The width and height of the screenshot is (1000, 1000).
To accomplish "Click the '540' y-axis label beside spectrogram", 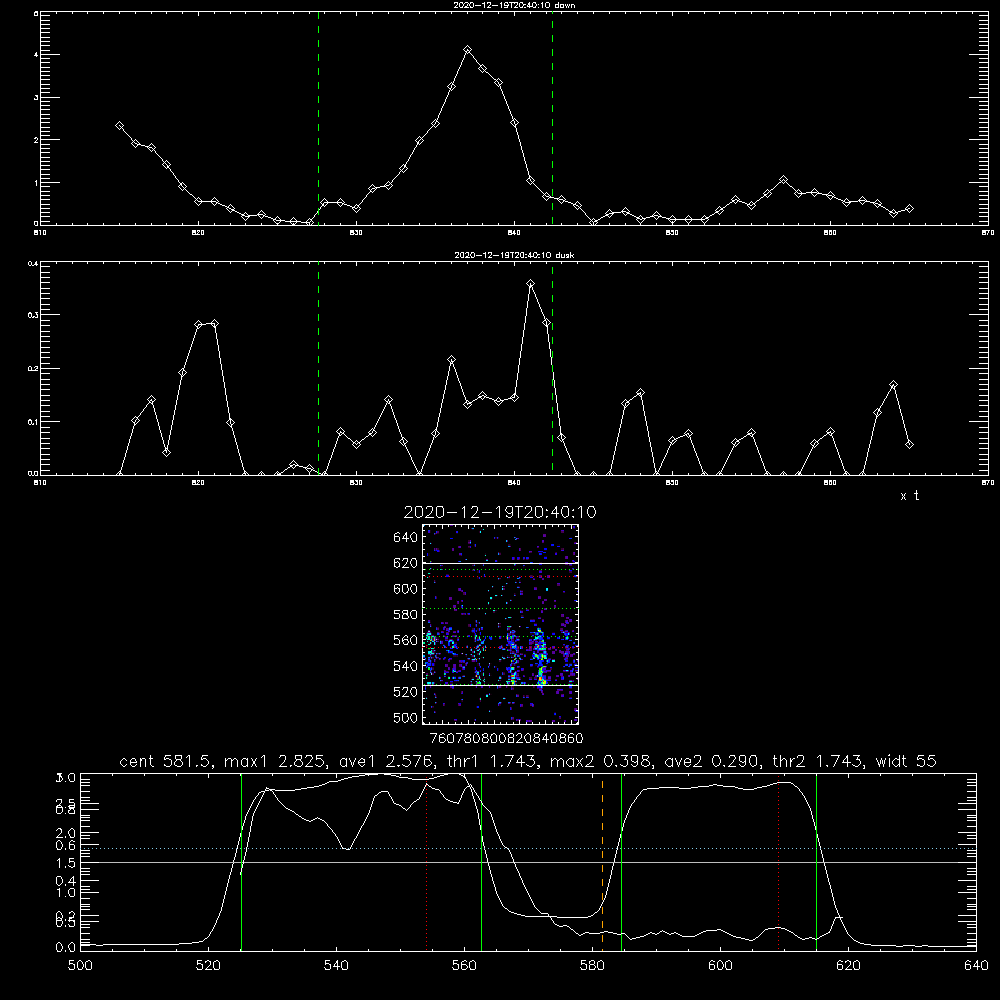I will click(406, 666).
